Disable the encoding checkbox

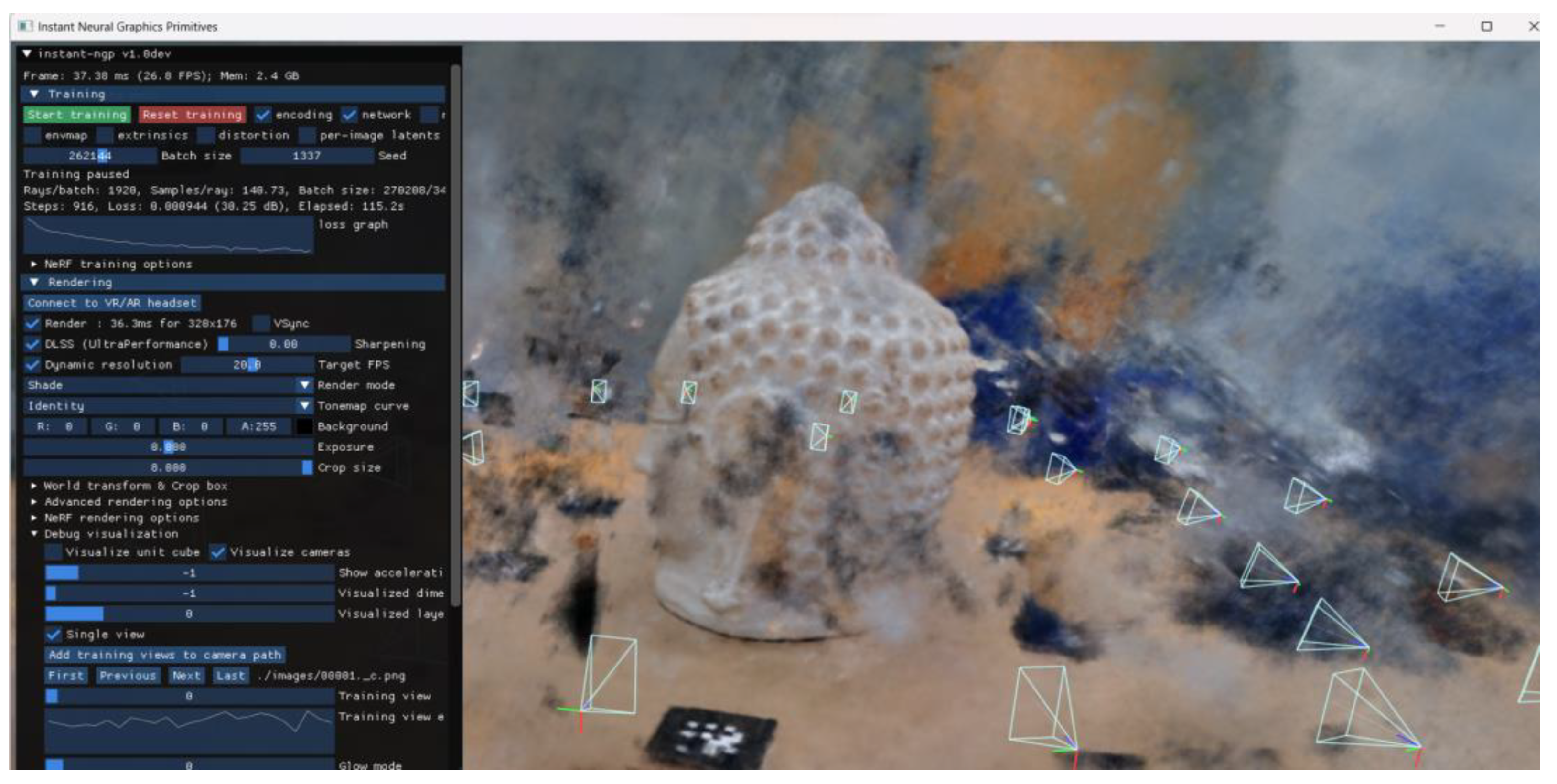[x=262, y=115]
